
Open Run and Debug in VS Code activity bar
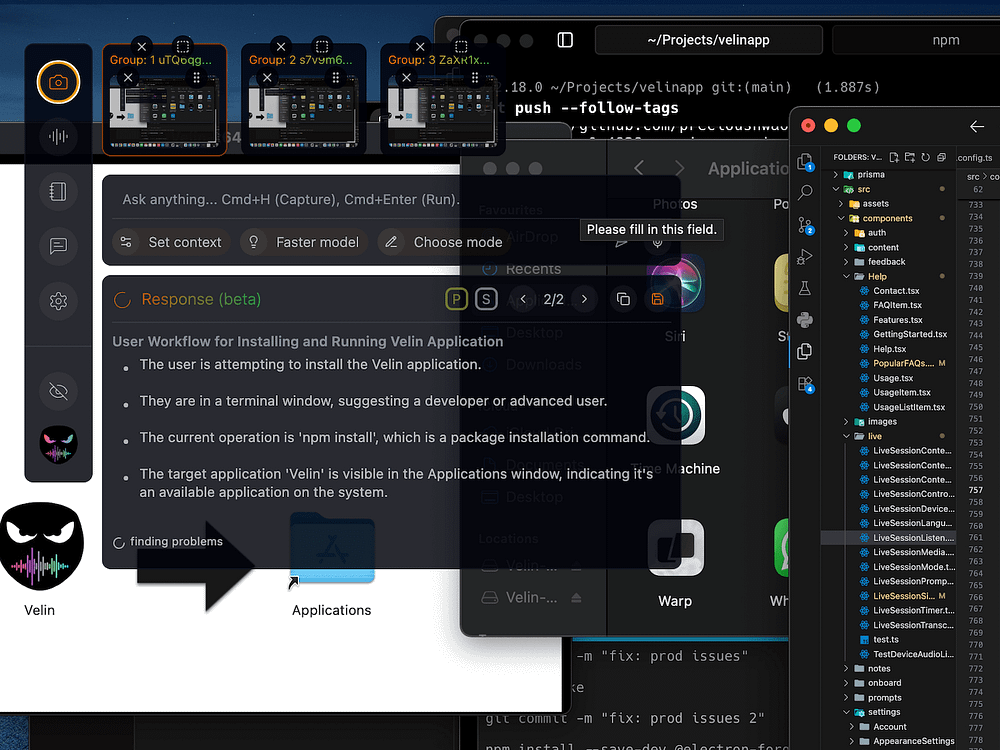[805, 257]
